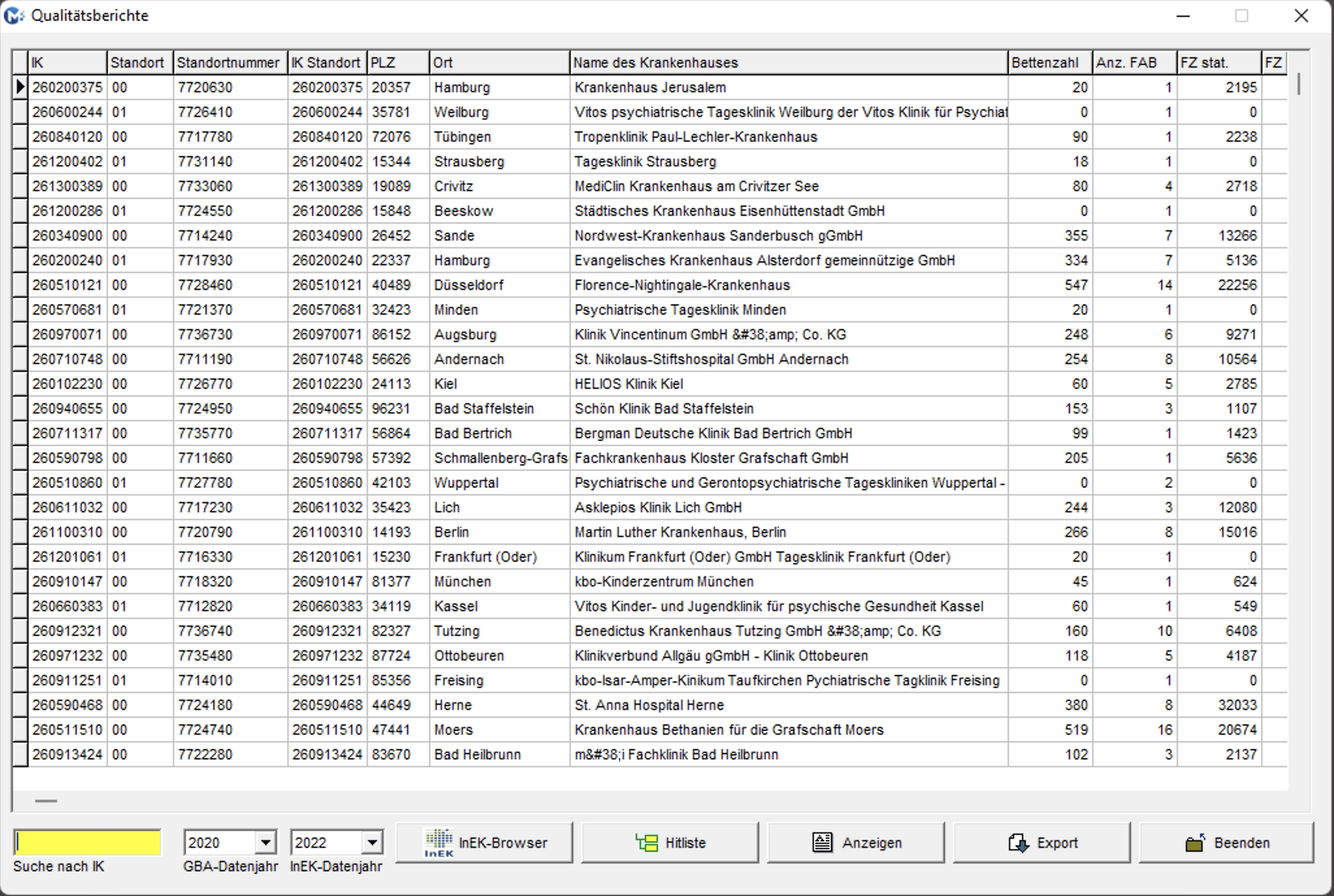Select Klinikverbund Allgäu gGmbH - Klinik Ottobeuren
The image size is (1334, 896).
click(789, 655)
